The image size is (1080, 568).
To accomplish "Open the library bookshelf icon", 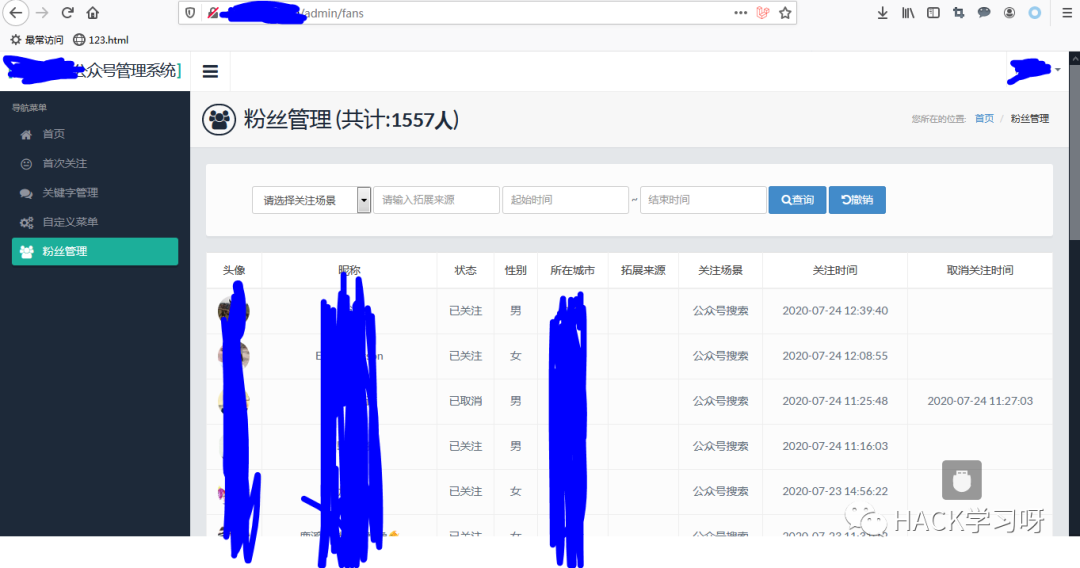I will click(908, 12).
